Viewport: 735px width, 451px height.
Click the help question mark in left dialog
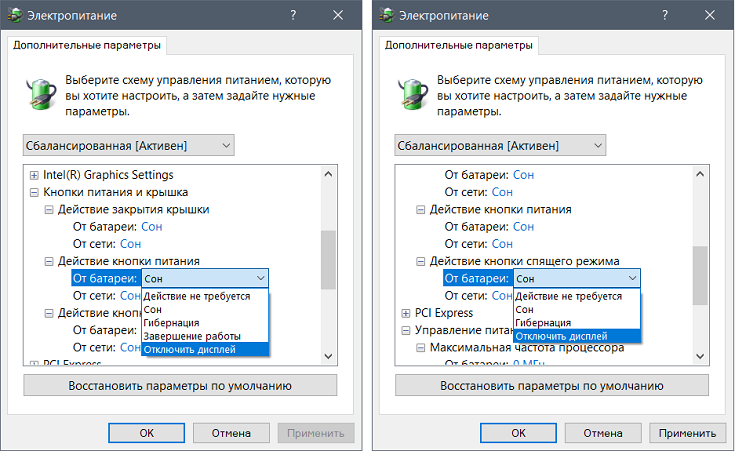point(292,17)
